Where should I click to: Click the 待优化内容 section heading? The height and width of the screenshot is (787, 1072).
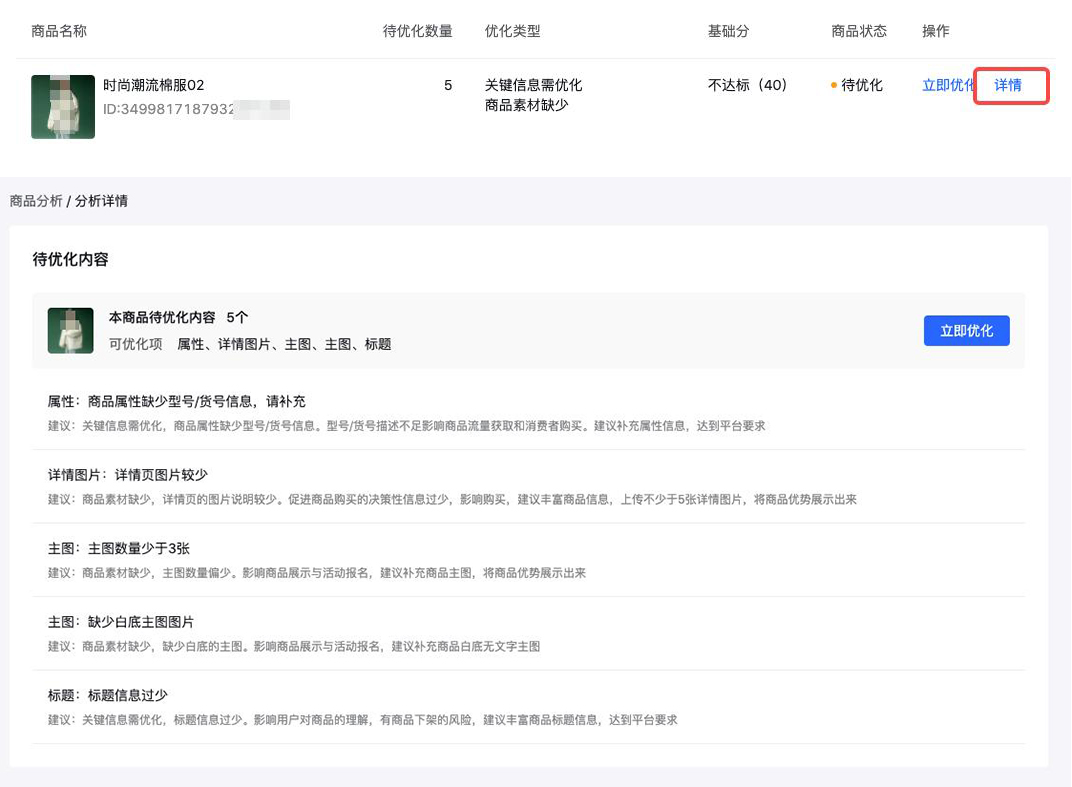click(70, 260)
